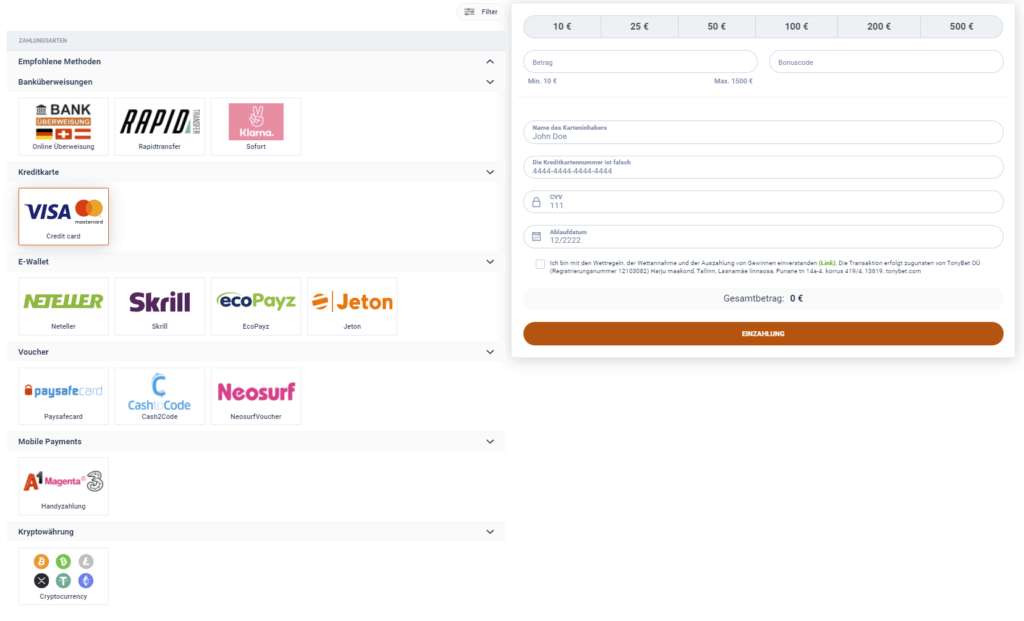Select EcoPayz payment method
The width and height of the screenshot is (1024, 621).
(x=256, y=306)
